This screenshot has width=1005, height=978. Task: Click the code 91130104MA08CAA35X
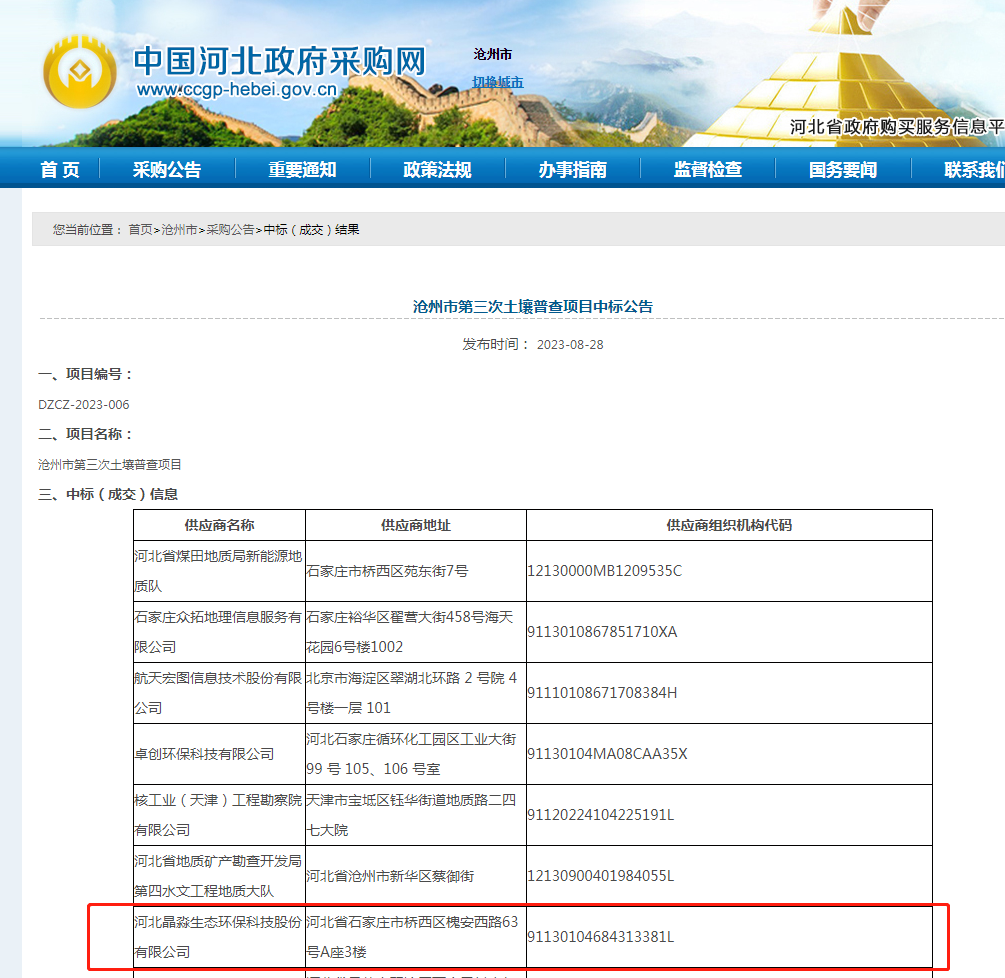point(607,754)
